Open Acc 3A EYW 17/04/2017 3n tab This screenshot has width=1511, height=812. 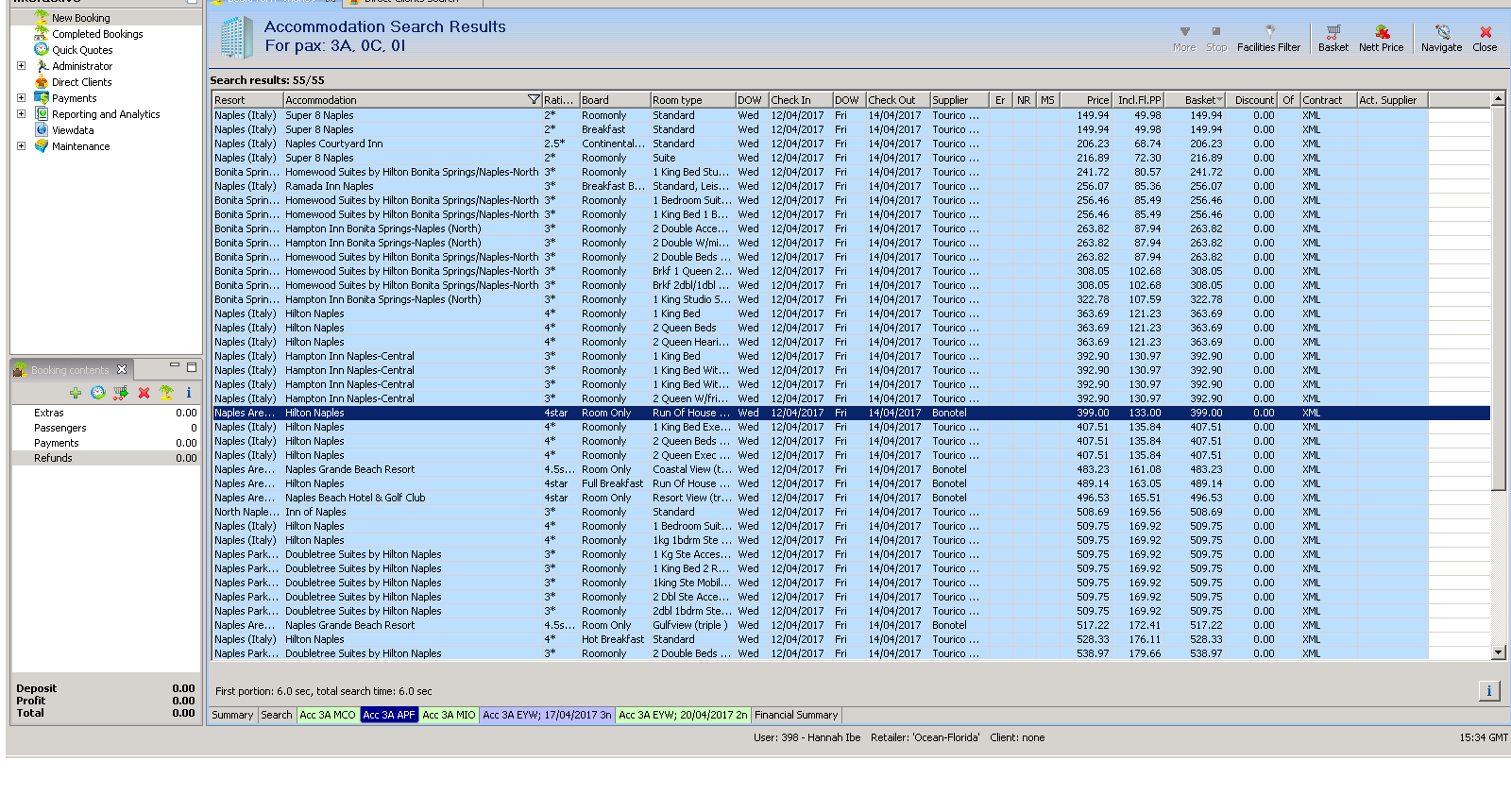point(547,715)
